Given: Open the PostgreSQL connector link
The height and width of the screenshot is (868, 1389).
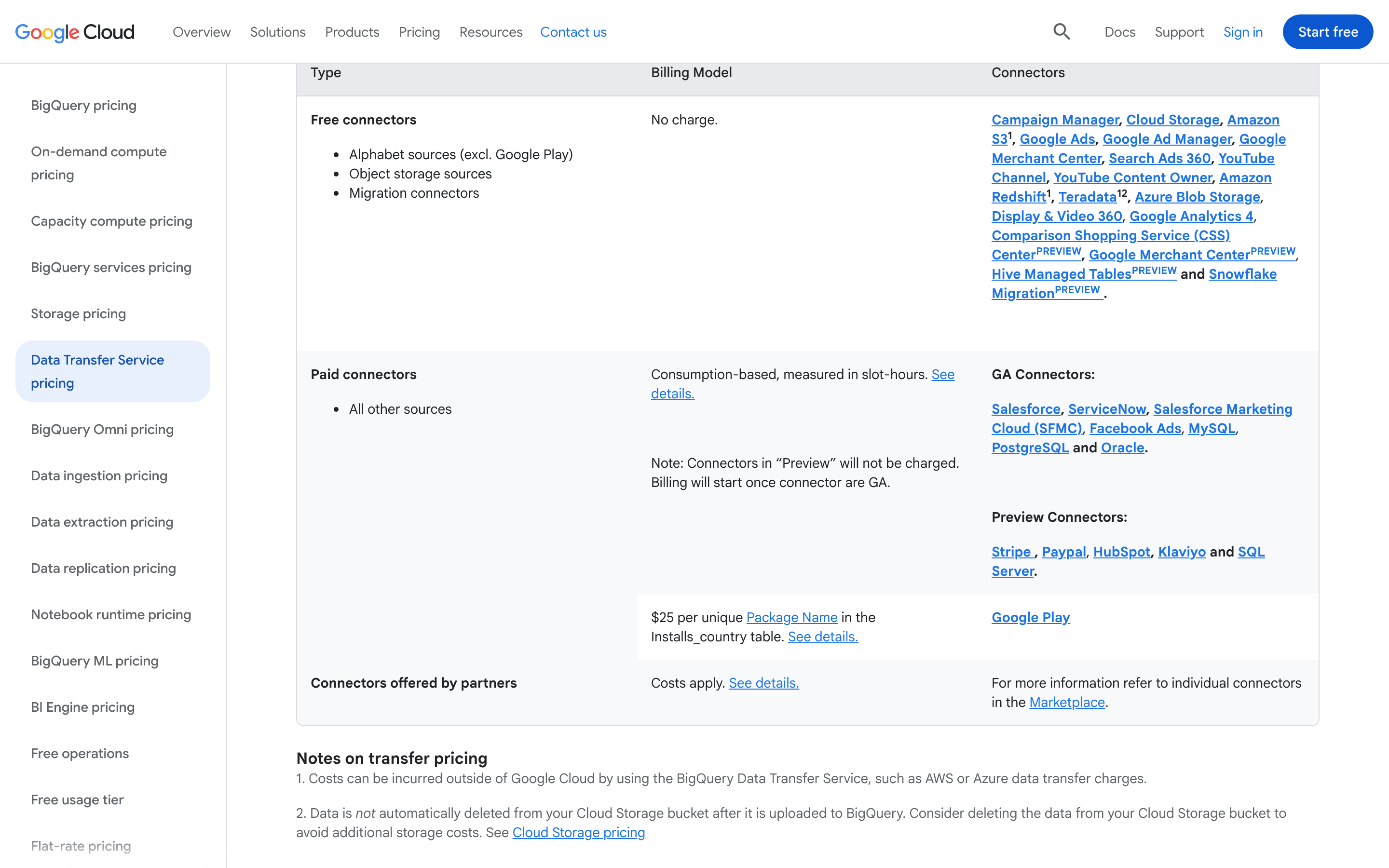Looking at the screenshot, I should point(1030,448).
